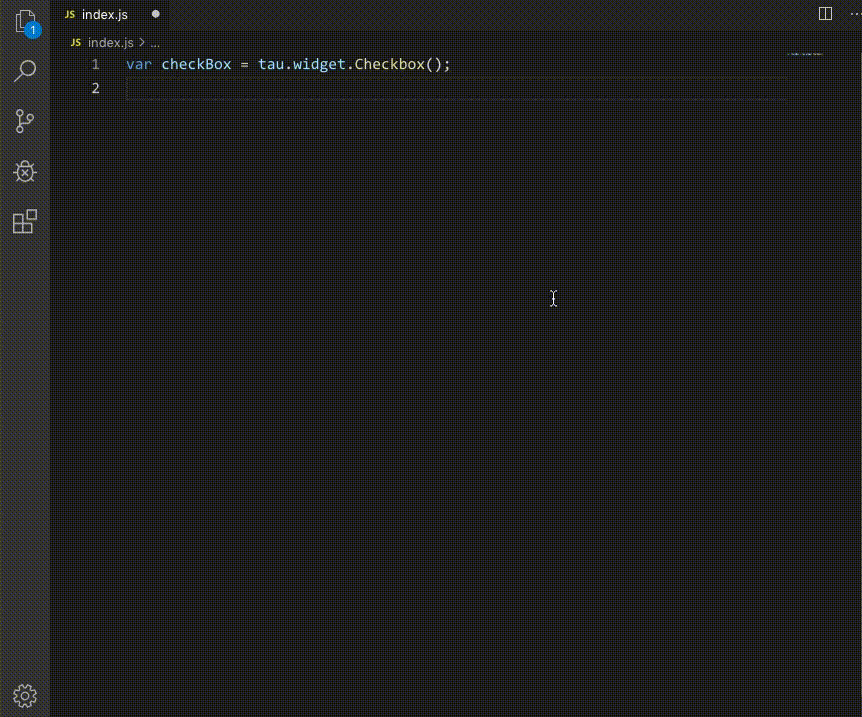Screen dimensions: 862x717
Task: Click the JS file icon on the index.js tab
Action: (69, 14)
